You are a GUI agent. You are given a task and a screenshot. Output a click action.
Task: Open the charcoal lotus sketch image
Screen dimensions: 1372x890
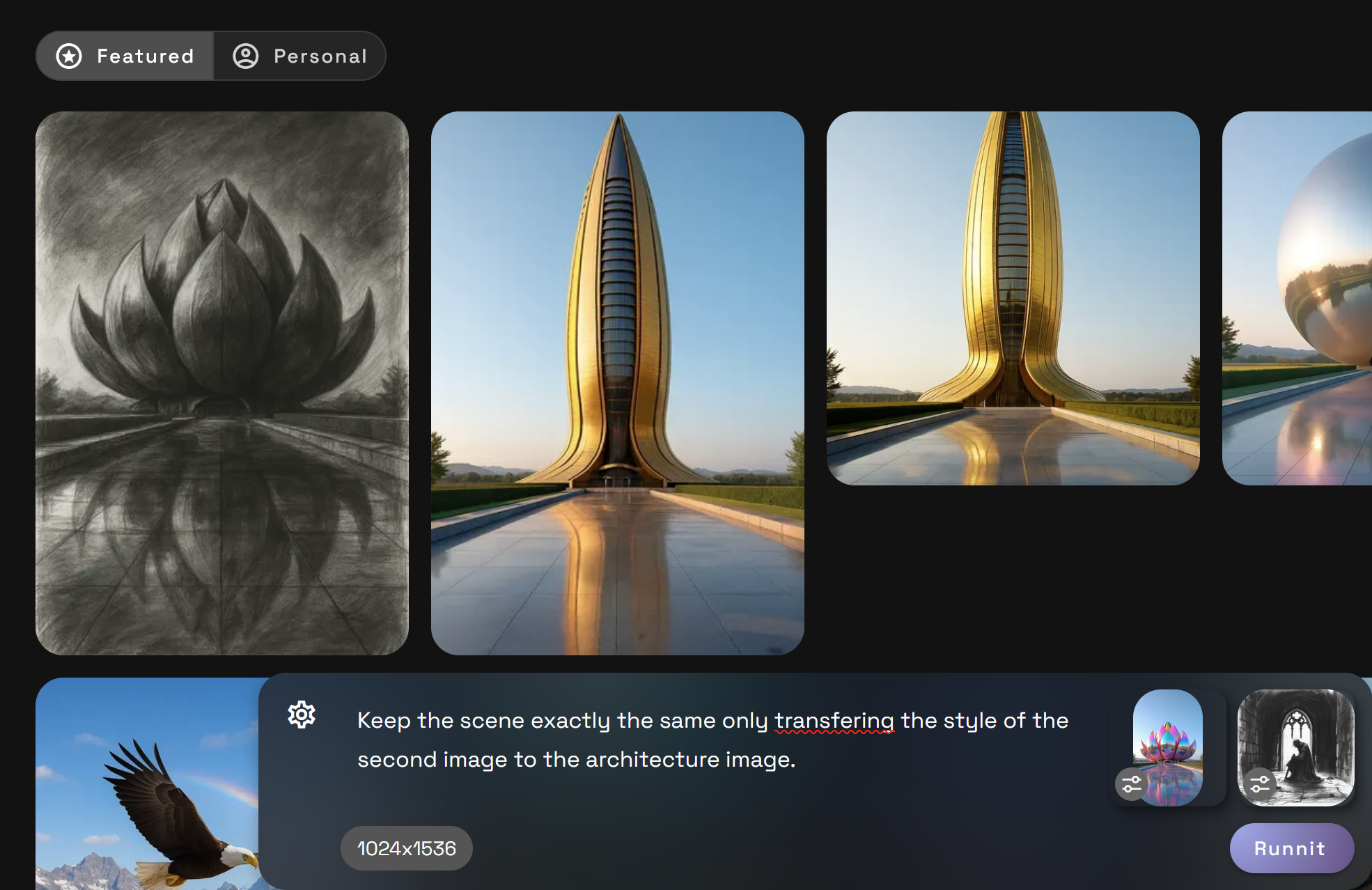pos(222,383)
